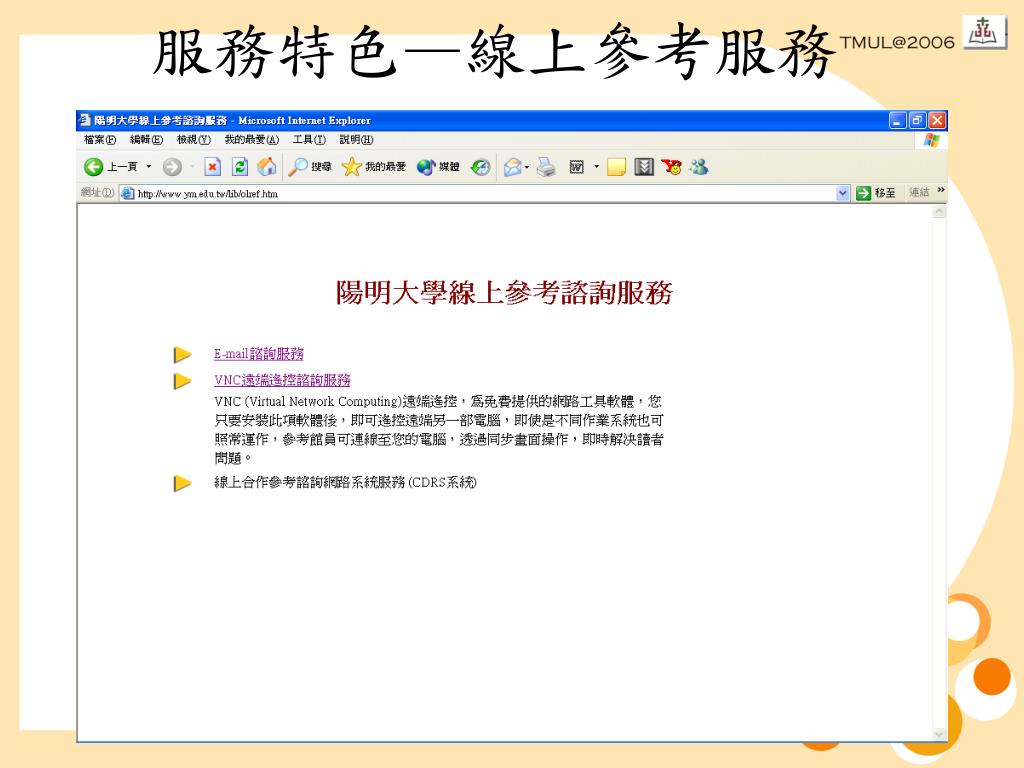
Task: Open the 說明(H) menu
Action: pyautogui.click(x=356, y=140)
